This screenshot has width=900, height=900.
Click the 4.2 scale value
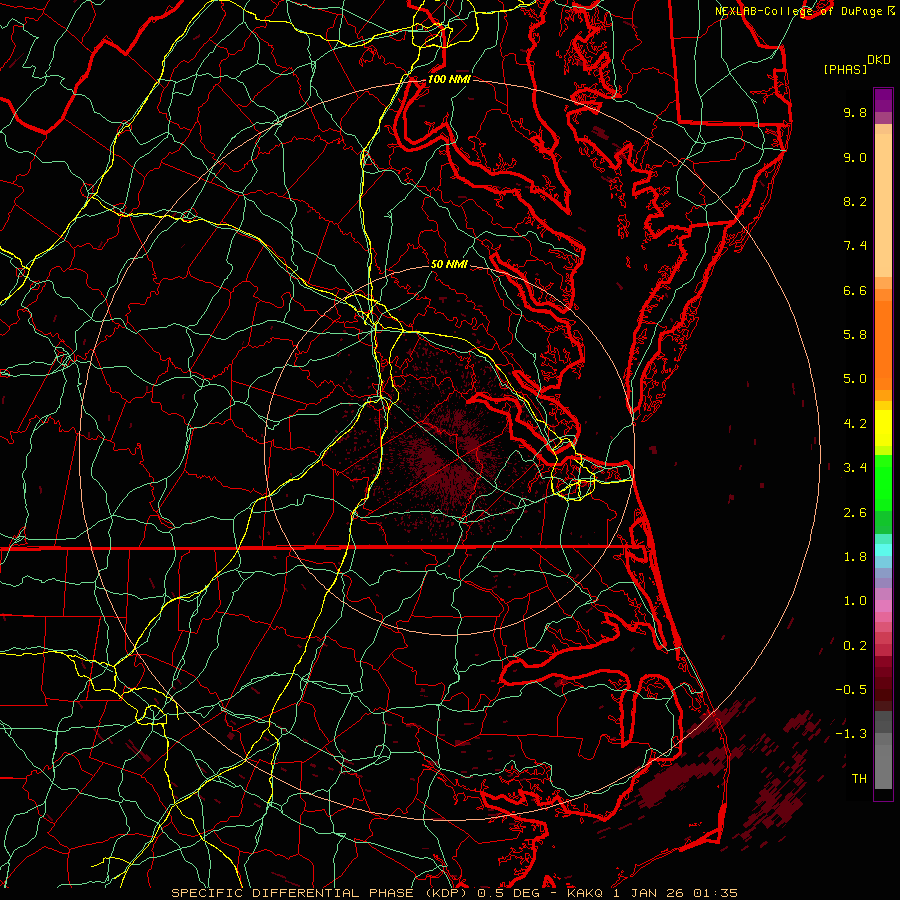[x=855, y=424]
